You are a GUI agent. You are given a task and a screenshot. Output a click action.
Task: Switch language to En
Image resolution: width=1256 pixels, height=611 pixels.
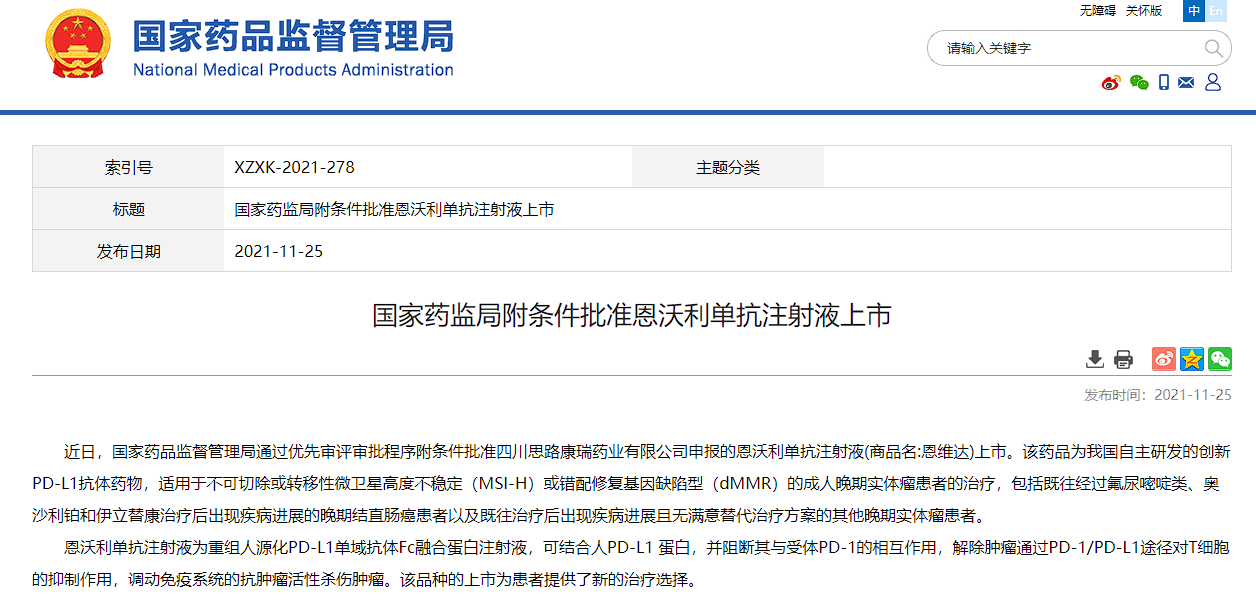click(x=1216, y=11)
